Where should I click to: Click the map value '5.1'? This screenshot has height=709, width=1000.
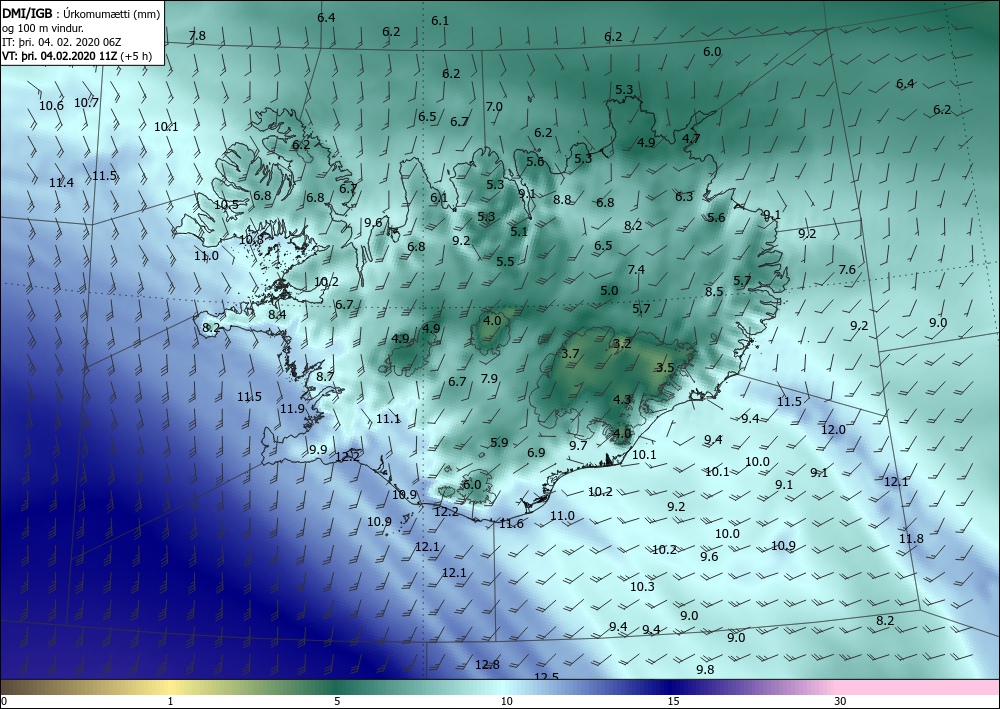tap(518, 231)
